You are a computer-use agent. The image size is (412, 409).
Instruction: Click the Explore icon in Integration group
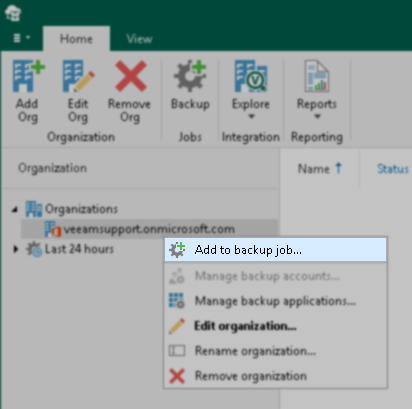tap(251, 76)
